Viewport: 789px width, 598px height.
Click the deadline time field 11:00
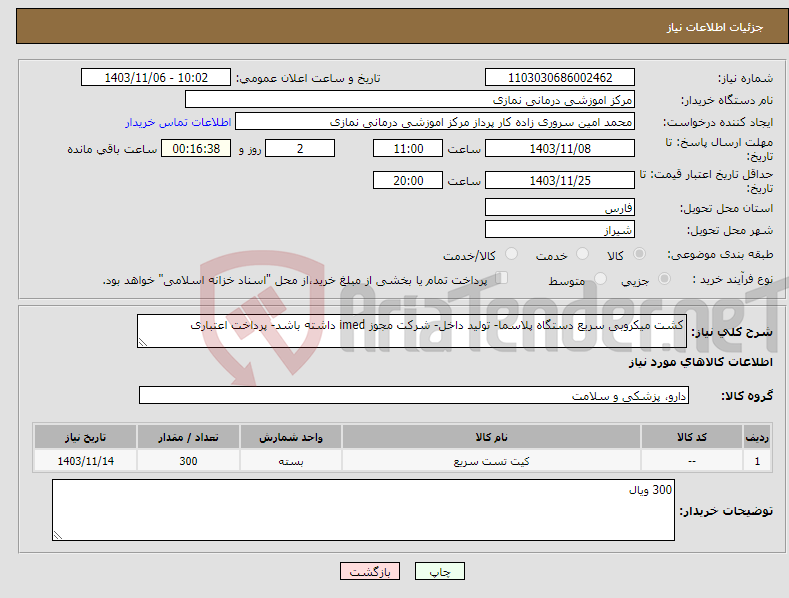(x=408, y=148)
